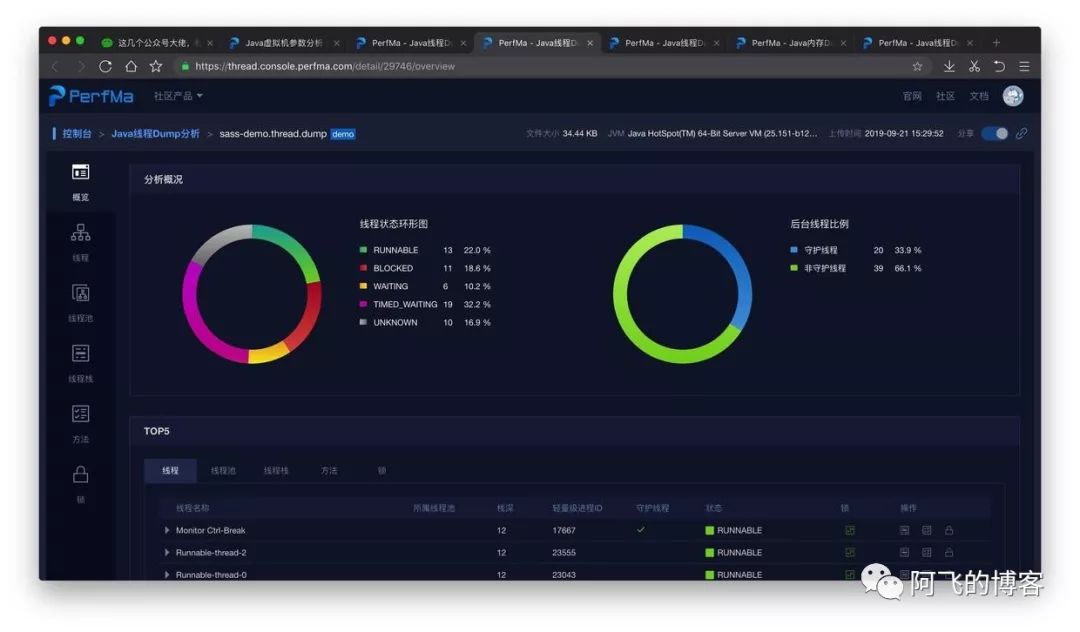Click lock checkbox in Runnable-thread-2 row
The image size is (1080, 632).
[x=850, y=552]
